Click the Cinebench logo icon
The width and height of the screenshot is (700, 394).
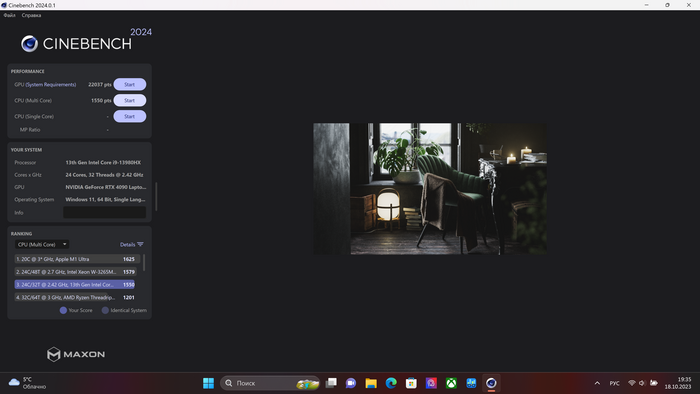[29, 44]
